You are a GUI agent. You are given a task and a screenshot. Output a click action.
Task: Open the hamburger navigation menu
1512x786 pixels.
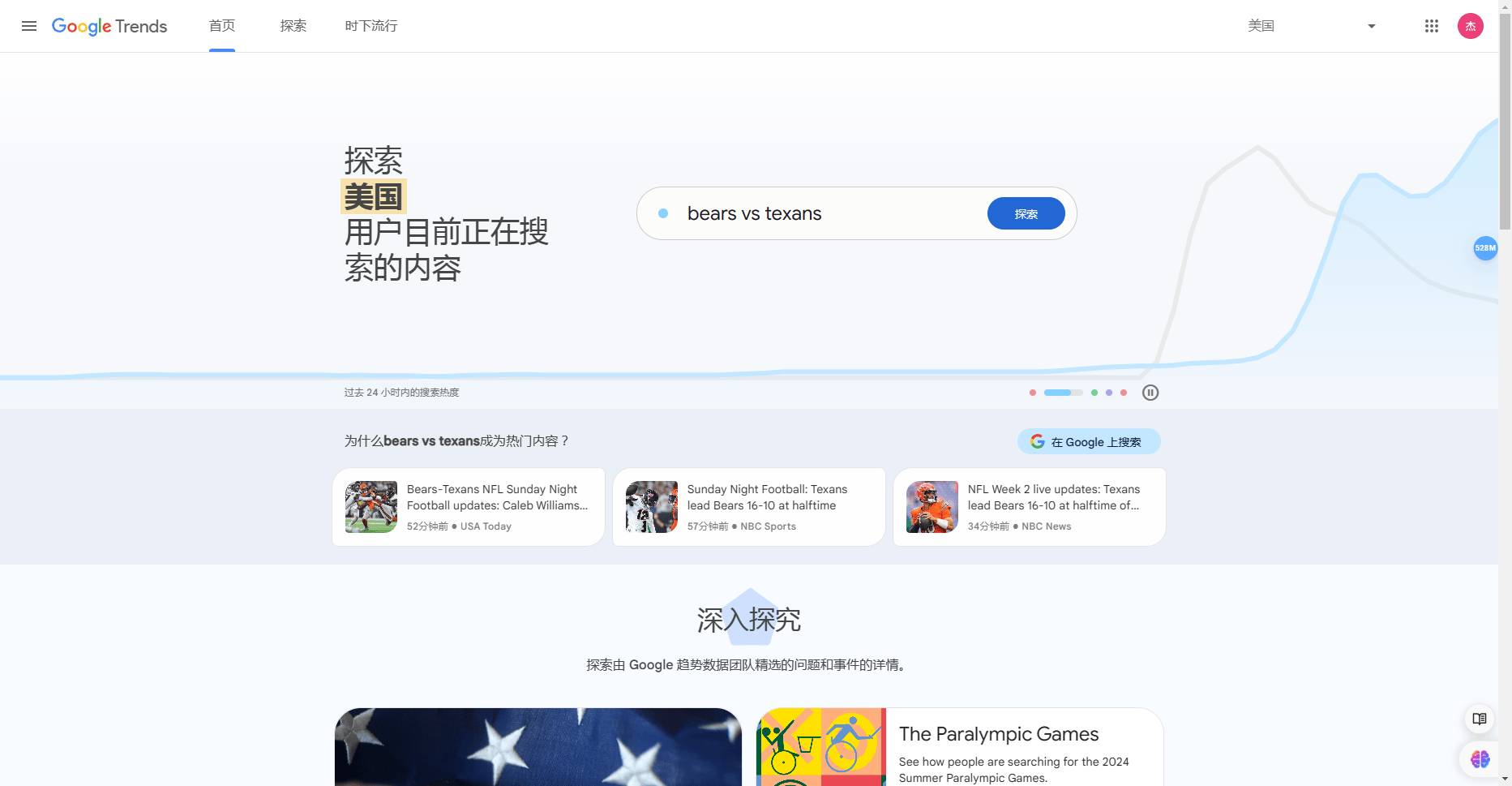(x=29, y=25)
